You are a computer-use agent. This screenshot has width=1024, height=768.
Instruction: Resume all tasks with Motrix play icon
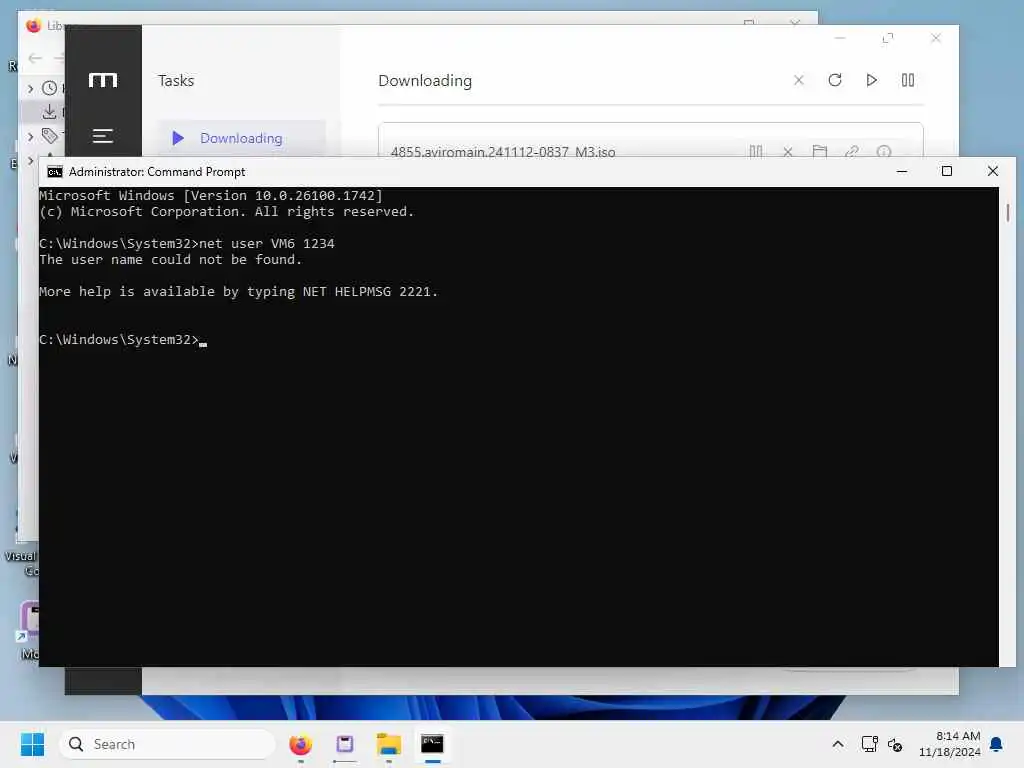[x=871, y=80]
